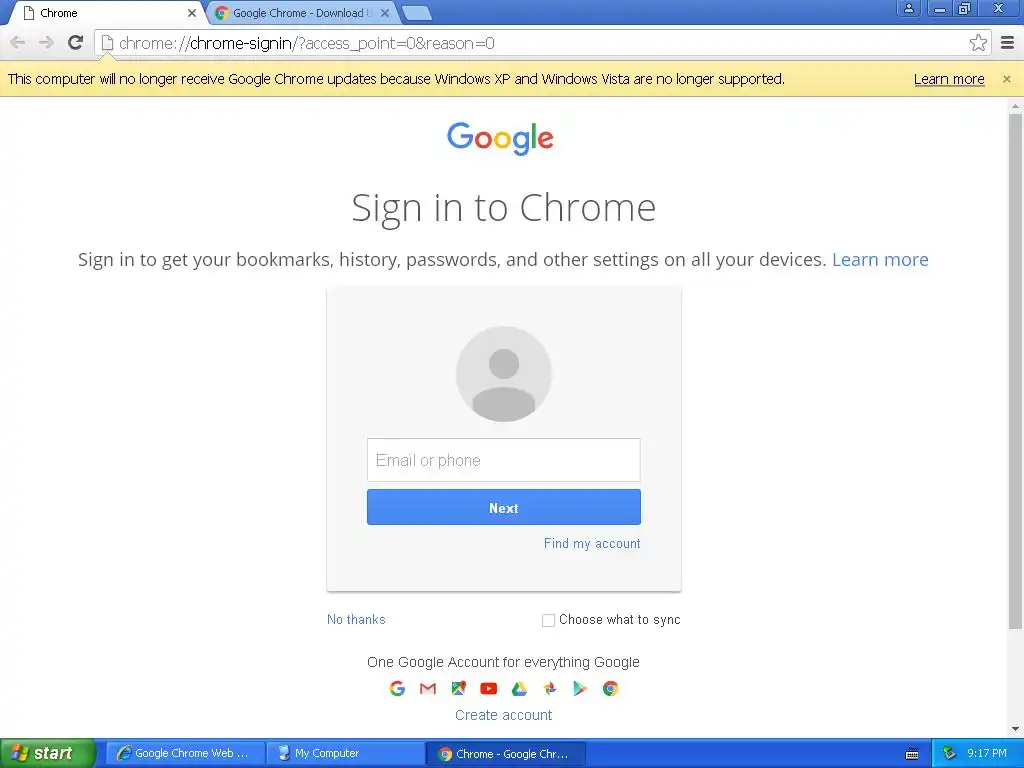Switch to Google Chrome Web taskbar item
Screen dimensions: 1024x768
point(185,753)
